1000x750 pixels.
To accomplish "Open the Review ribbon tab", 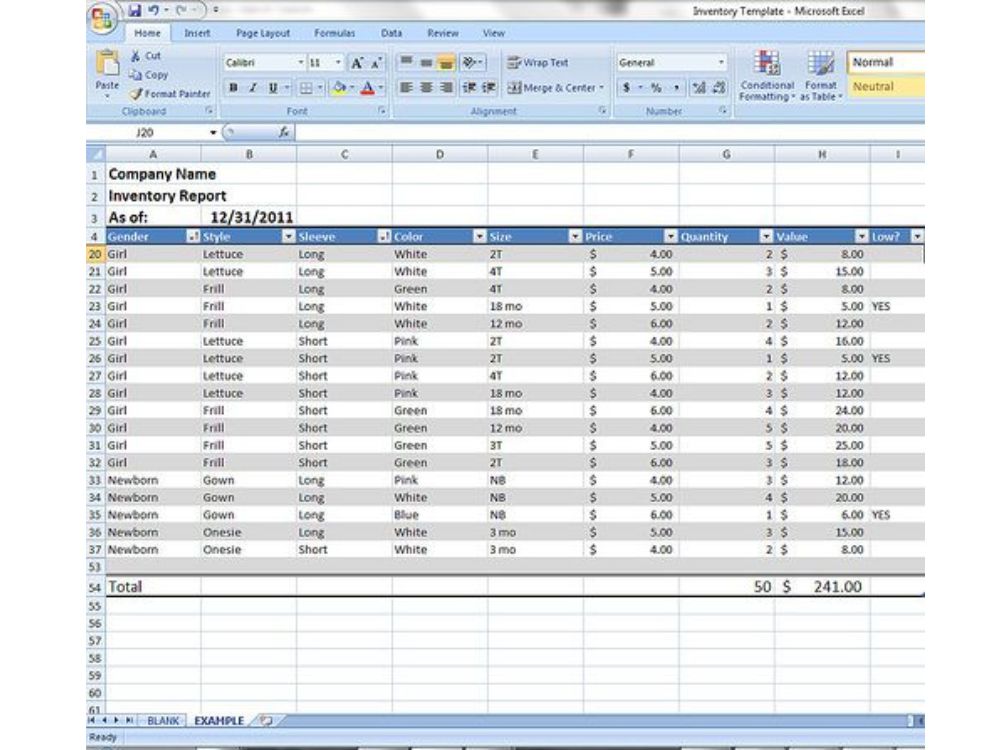I will (x=443, y=33).
